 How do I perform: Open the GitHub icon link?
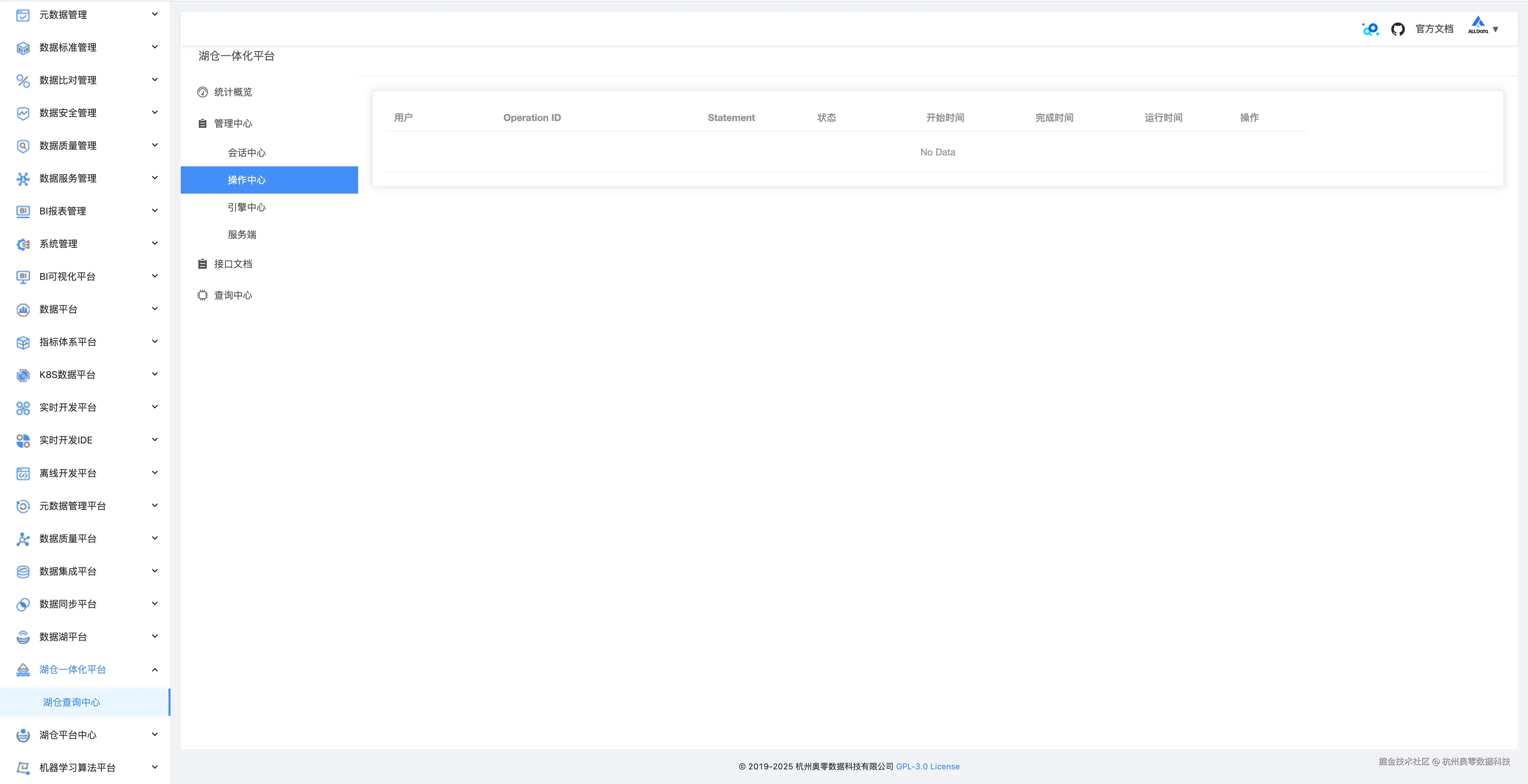1397,29
